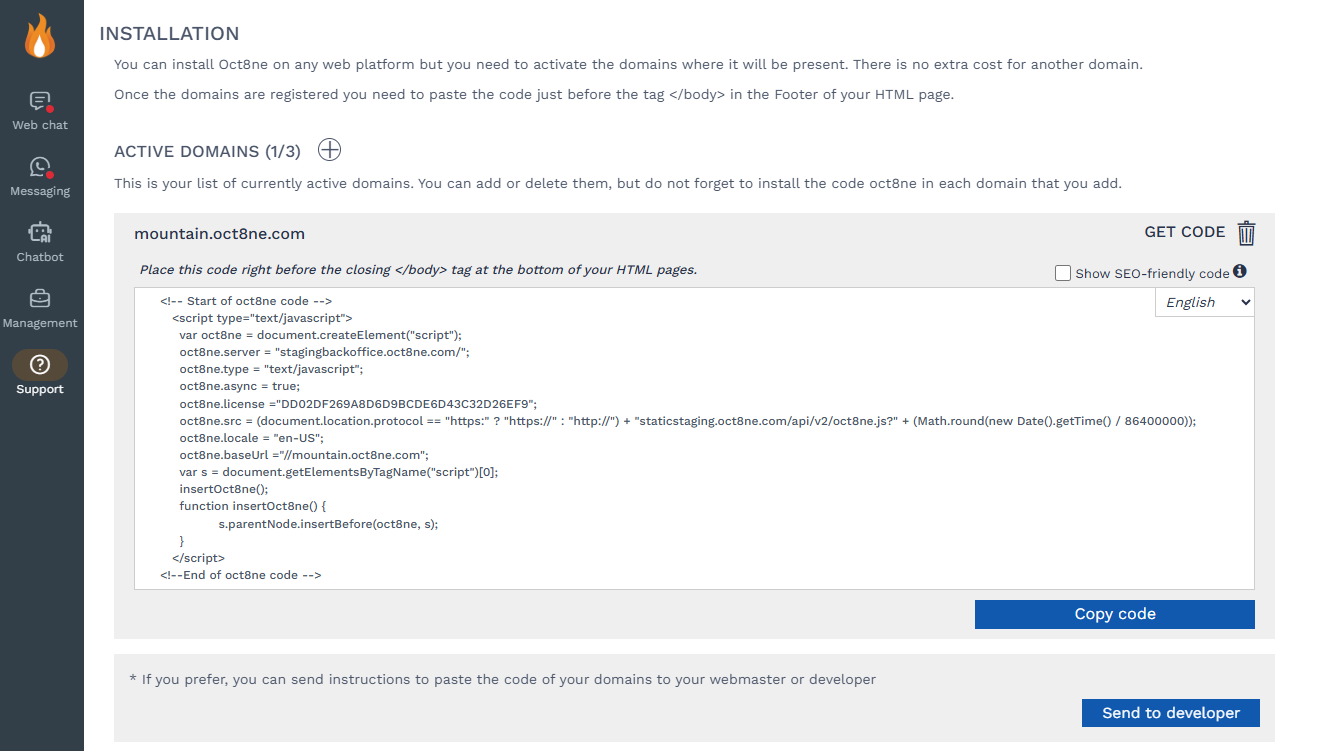
Task: Click the Oct8ne flame logo
Action: tap(40, 36)
